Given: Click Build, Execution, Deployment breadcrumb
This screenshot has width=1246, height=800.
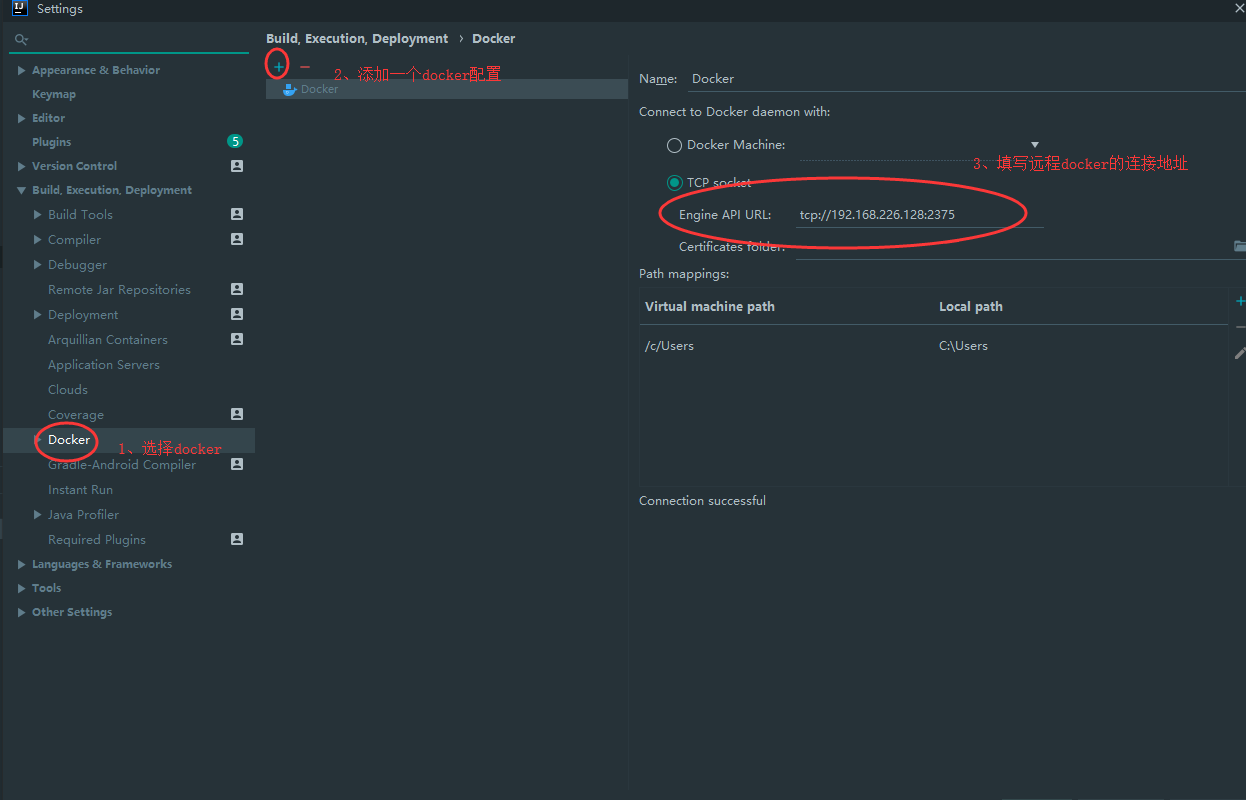Looking at the screenshot, I should point(357,39).
